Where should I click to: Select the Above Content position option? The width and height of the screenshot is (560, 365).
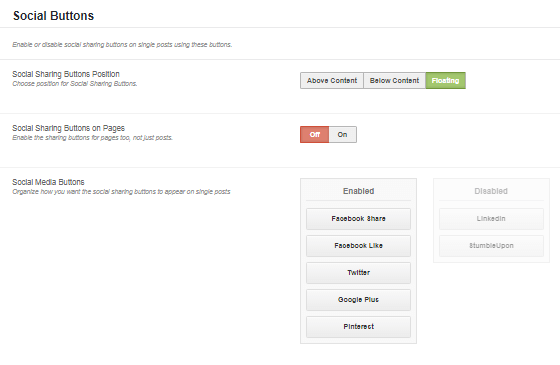[x=332, y=80]
